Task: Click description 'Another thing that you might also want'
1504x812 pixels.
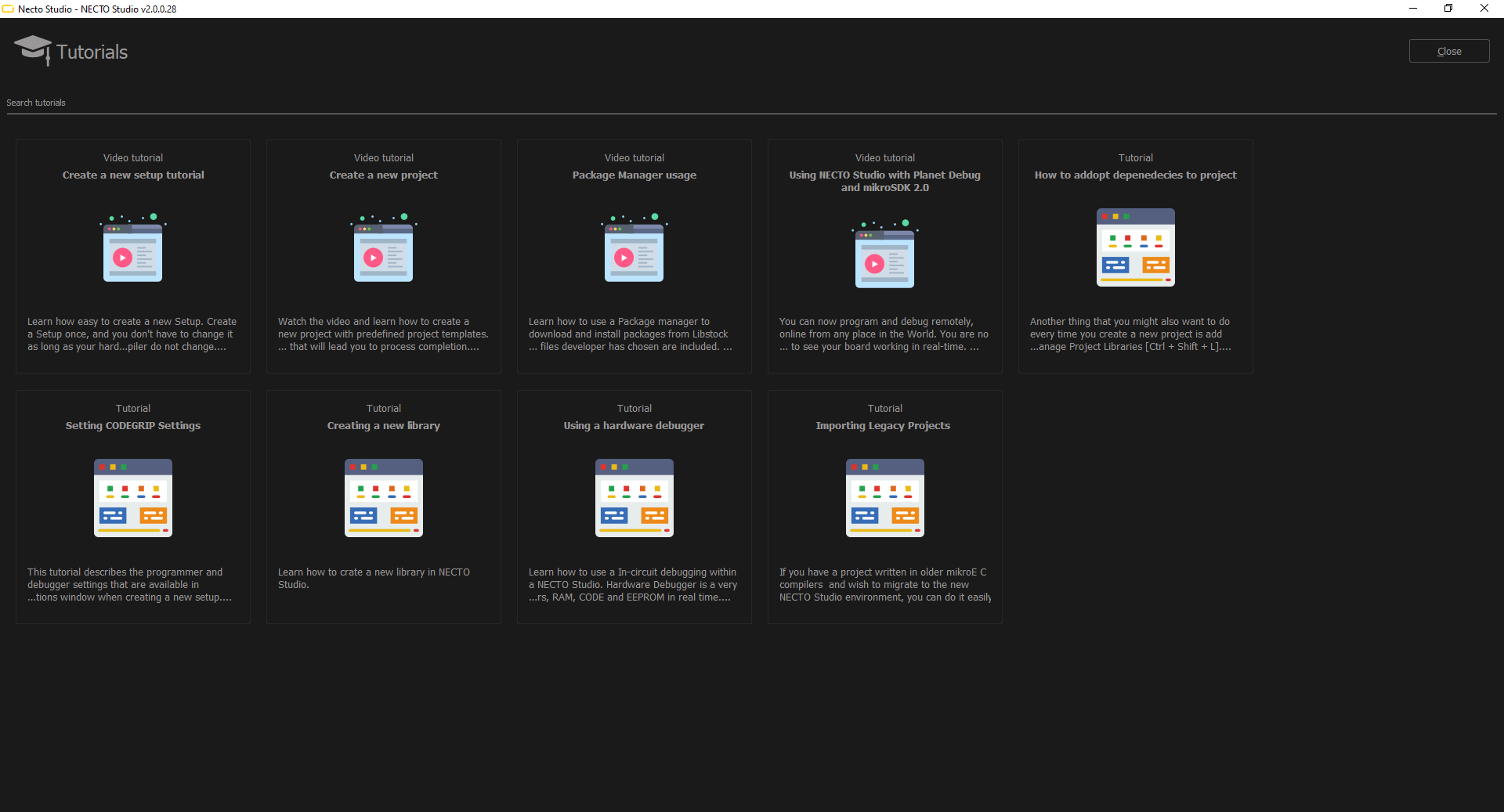Action: click(1130, 334)
